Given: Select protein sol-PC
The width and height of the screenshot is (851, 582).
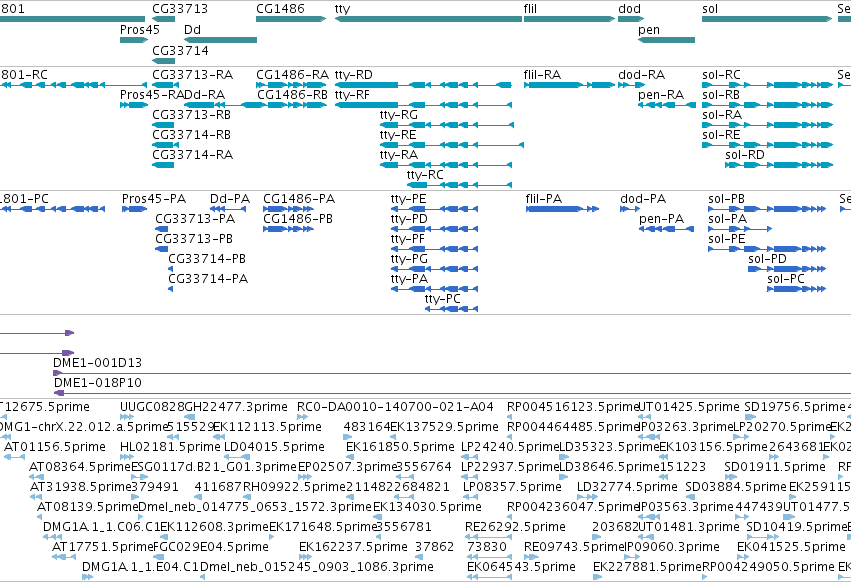Looking at the screenshot, I should click(x=796, y=289).
